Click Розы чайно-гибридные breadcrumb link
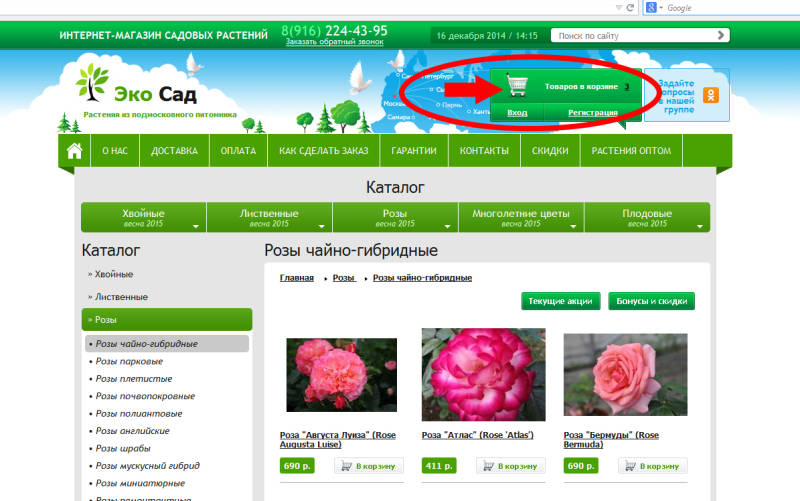Viewport: 800px width, 501px height. 422,278
